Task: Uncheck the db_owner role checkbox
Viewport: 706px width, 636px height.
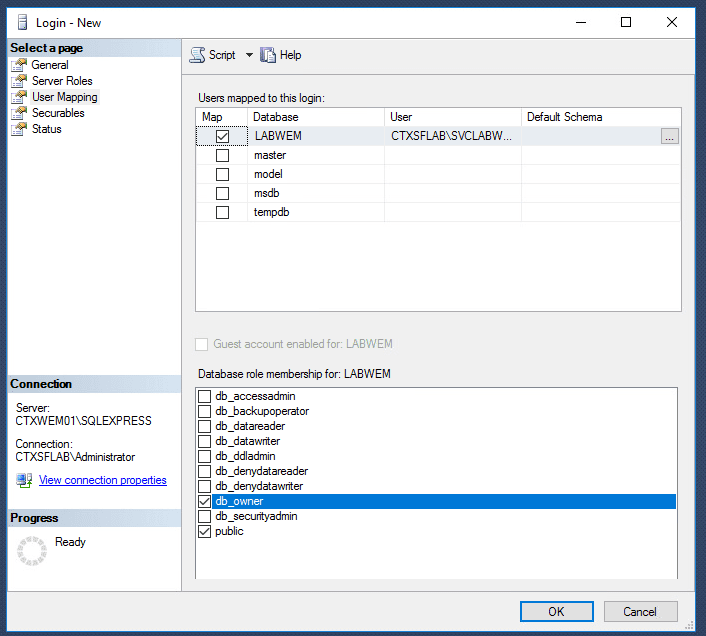Action: (204, 501)
